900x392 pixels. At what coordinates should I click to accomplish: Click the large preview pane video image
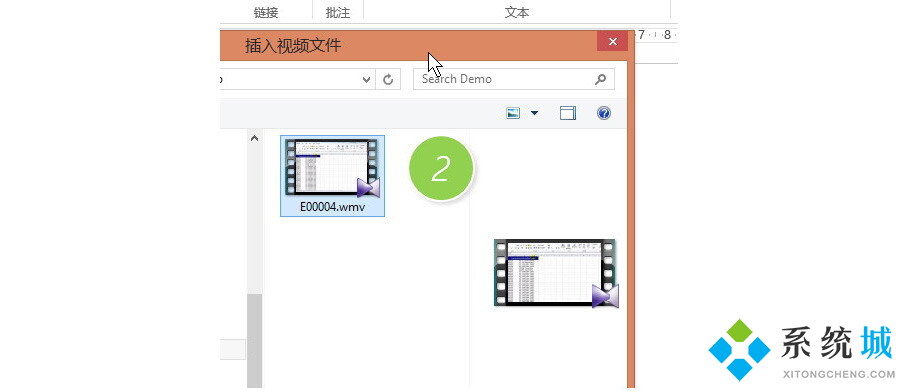[556, 273]
